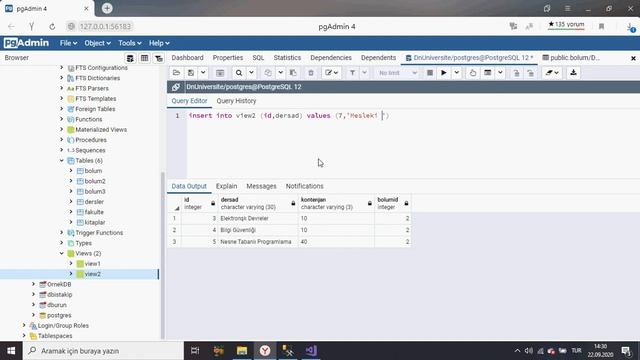Open the Tools menu
This screenshot has width=640, height=360.
click(x=129, y=43)
